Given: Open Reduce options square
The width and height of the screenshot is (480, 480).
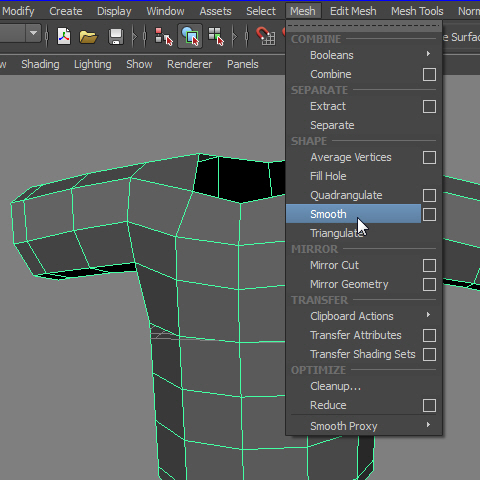Looking at the screenshot, I should click(x=429, y=405).
